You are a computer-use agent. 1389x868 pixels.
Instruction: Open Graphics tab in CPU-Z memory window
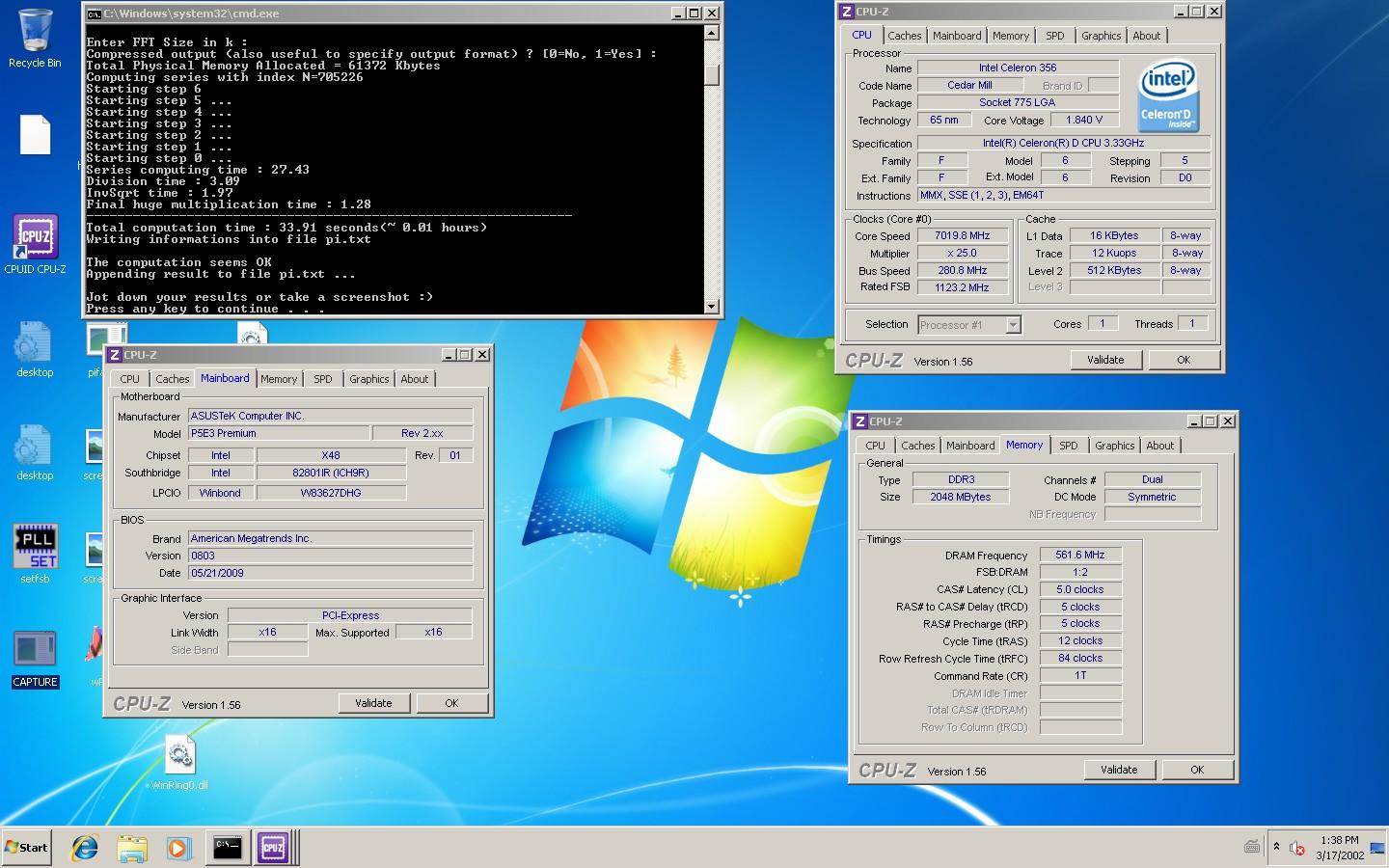[x=1114, y=446]
